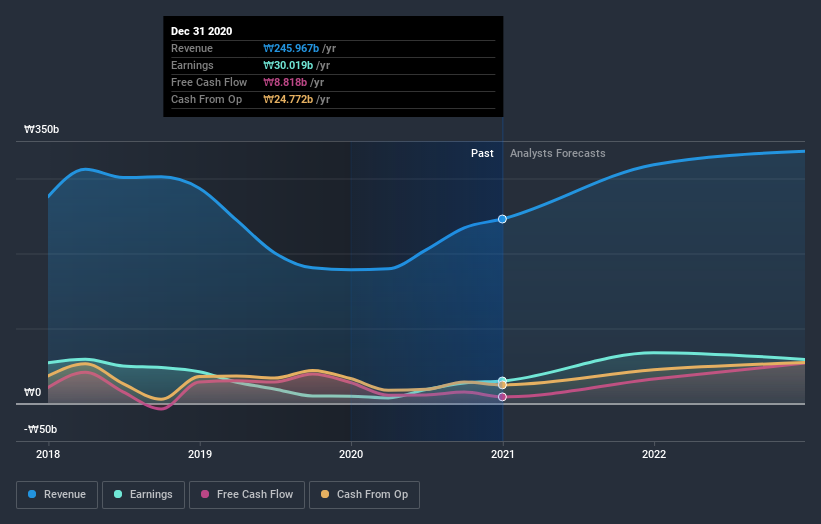This screenshot has width=821, height=524.
Task: Click the 'Dec 31 2020' tooltip date
Action: pyautogui.click(x=202, y=31)
